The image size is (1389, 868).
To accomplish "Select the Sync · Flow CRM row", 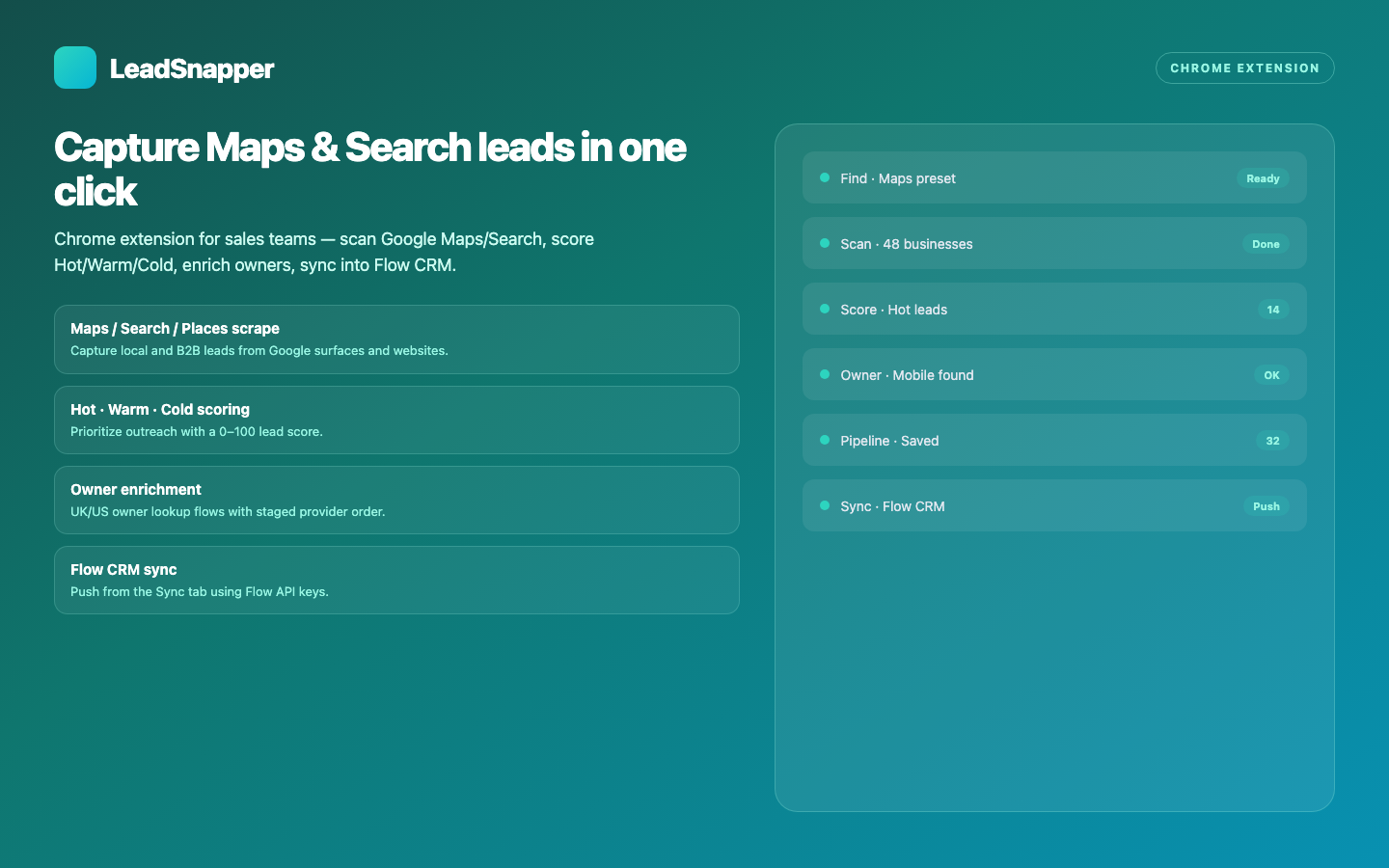I will click(x=1054, y=505).
